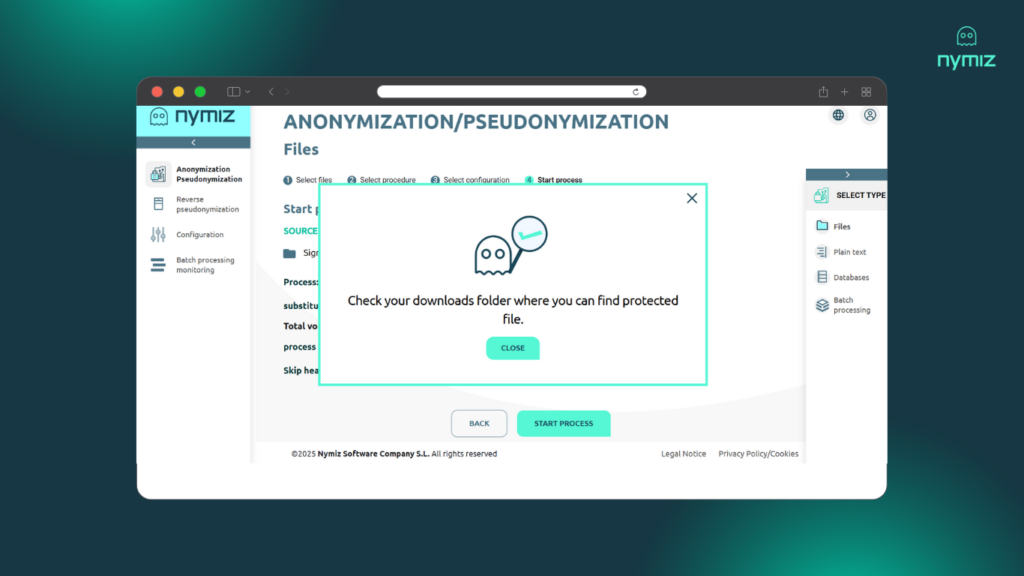Image resolution: width=1024 pixels, height=576 pixels.
Task: Choose the Plain text type option
Action: pyautogui.click(x=848, y=252)
